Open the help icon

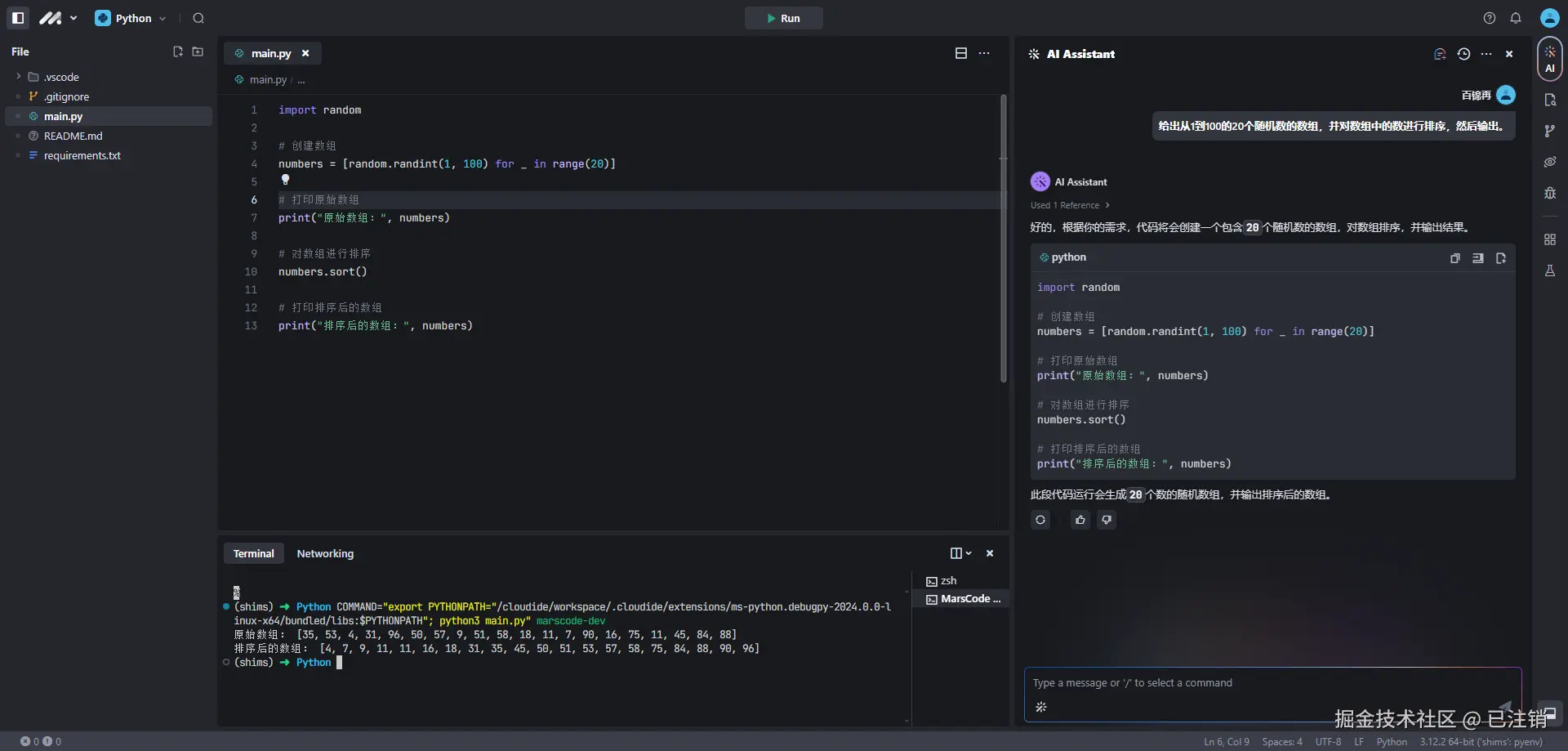click(x=1490, y=18)
